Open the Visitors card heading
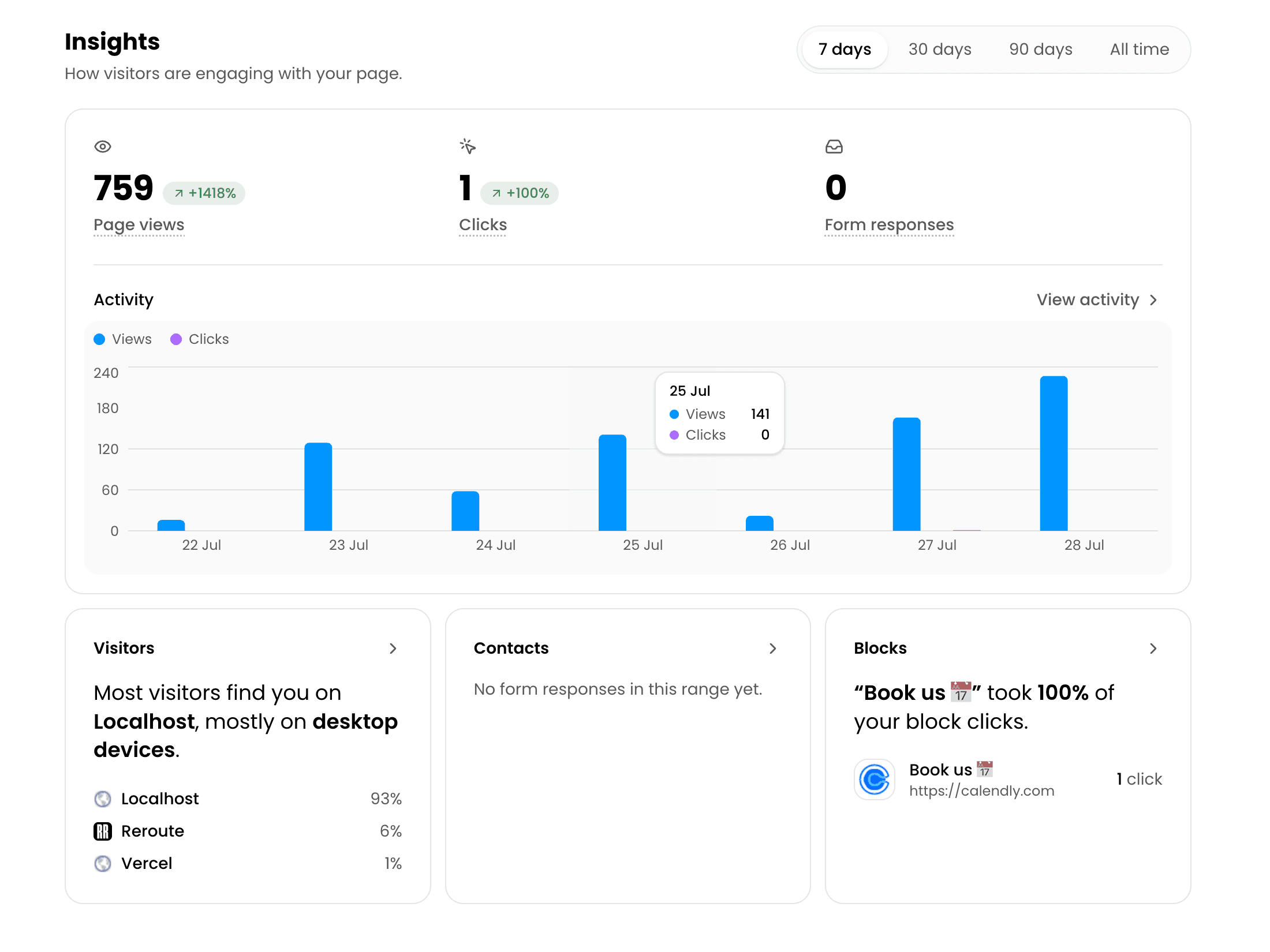The image size is (1270, 952). (124, 649)
